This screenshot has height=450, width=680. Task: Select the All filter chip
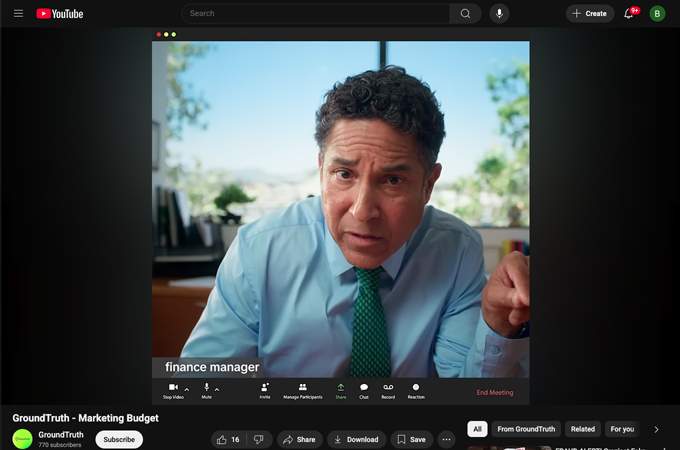pos(477,429)
